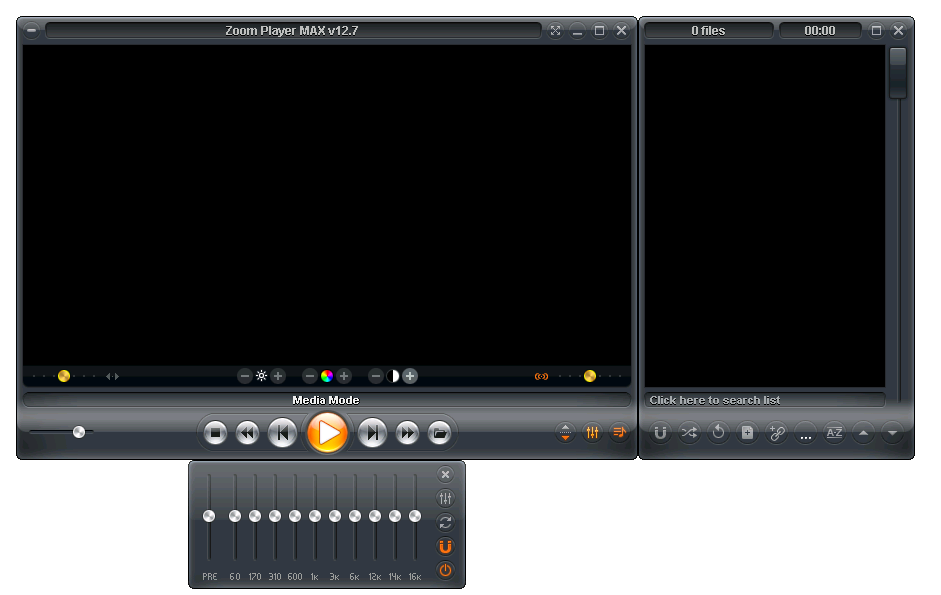Screen dimensions: 941x595
Task: Reset the equalizer with the refresh arrows icon
Action: (445, 522)
